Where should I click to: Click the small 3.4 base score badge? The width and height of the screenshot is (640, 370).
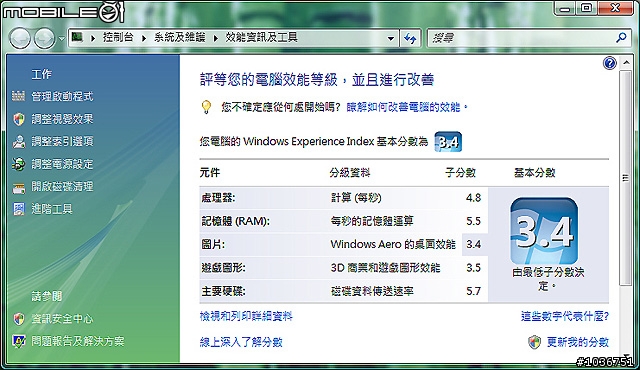point(448,142)
